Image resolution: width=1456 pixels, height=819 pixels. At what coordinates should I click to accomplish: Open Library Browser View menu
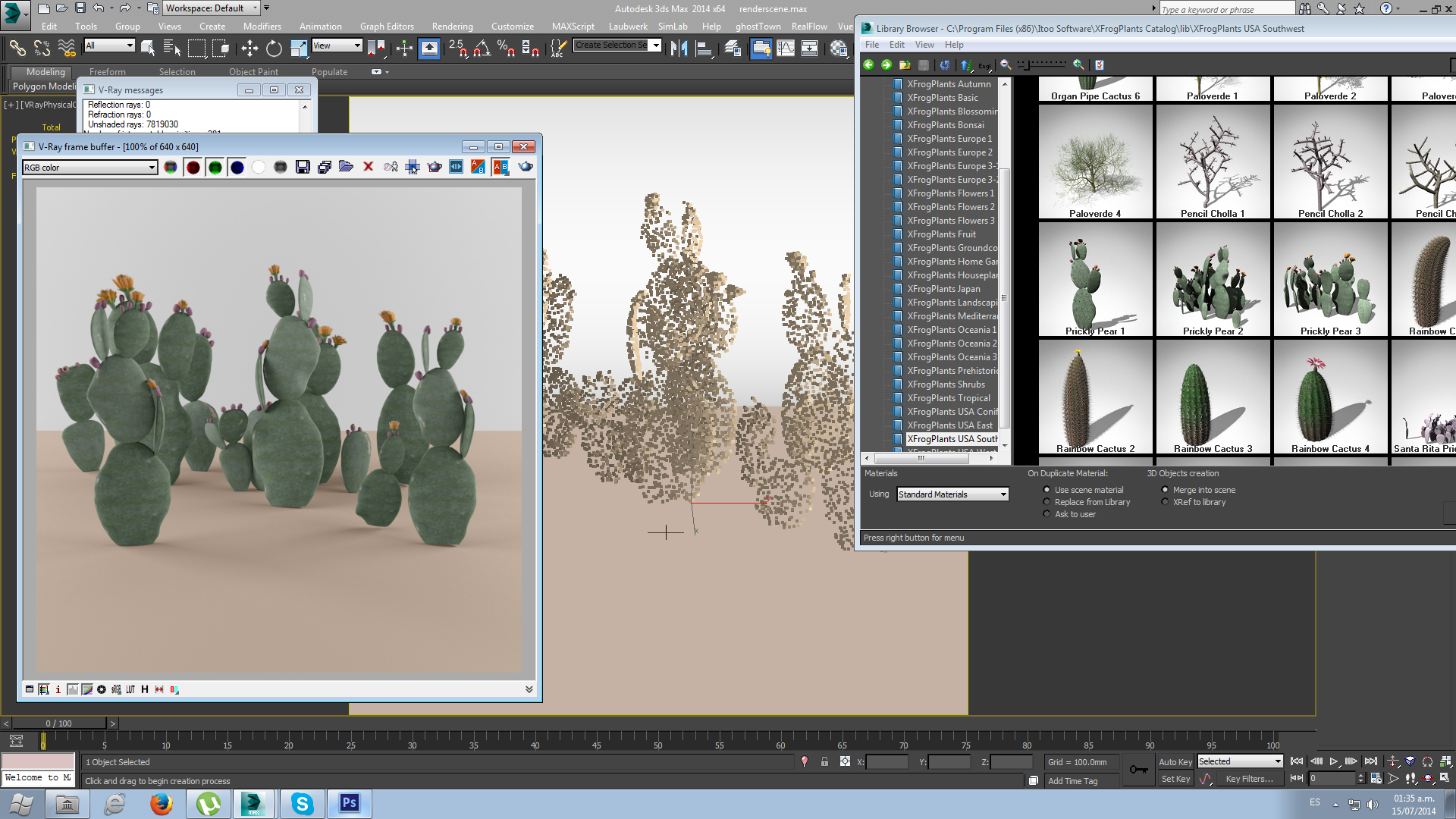[x=924, y=45]
